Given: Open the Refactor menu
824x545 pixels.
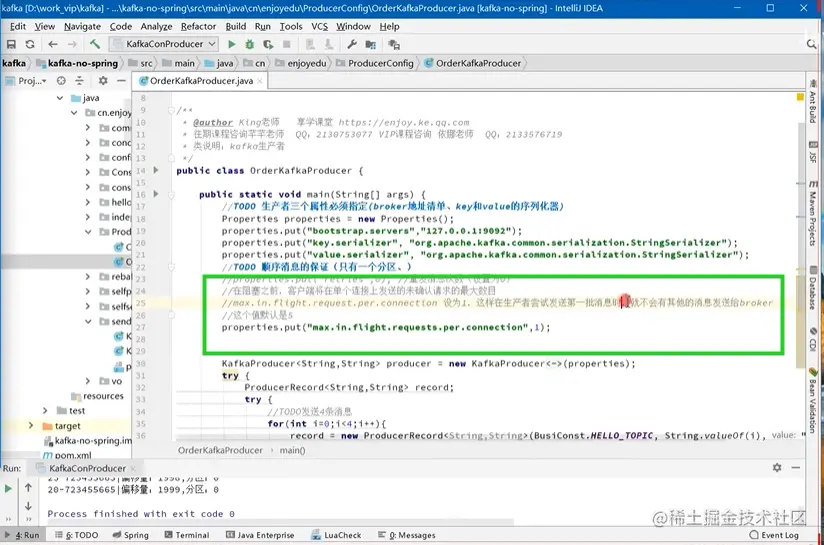Looking at the screenshot, I should (198, 26).
